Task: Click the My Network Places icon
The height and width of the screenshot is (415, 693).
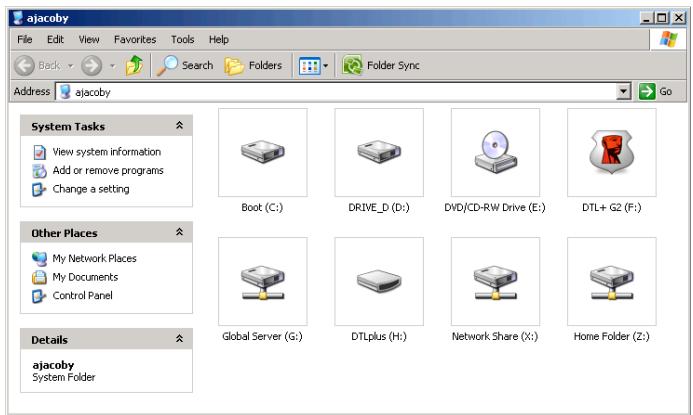Action: click(39, 259)
